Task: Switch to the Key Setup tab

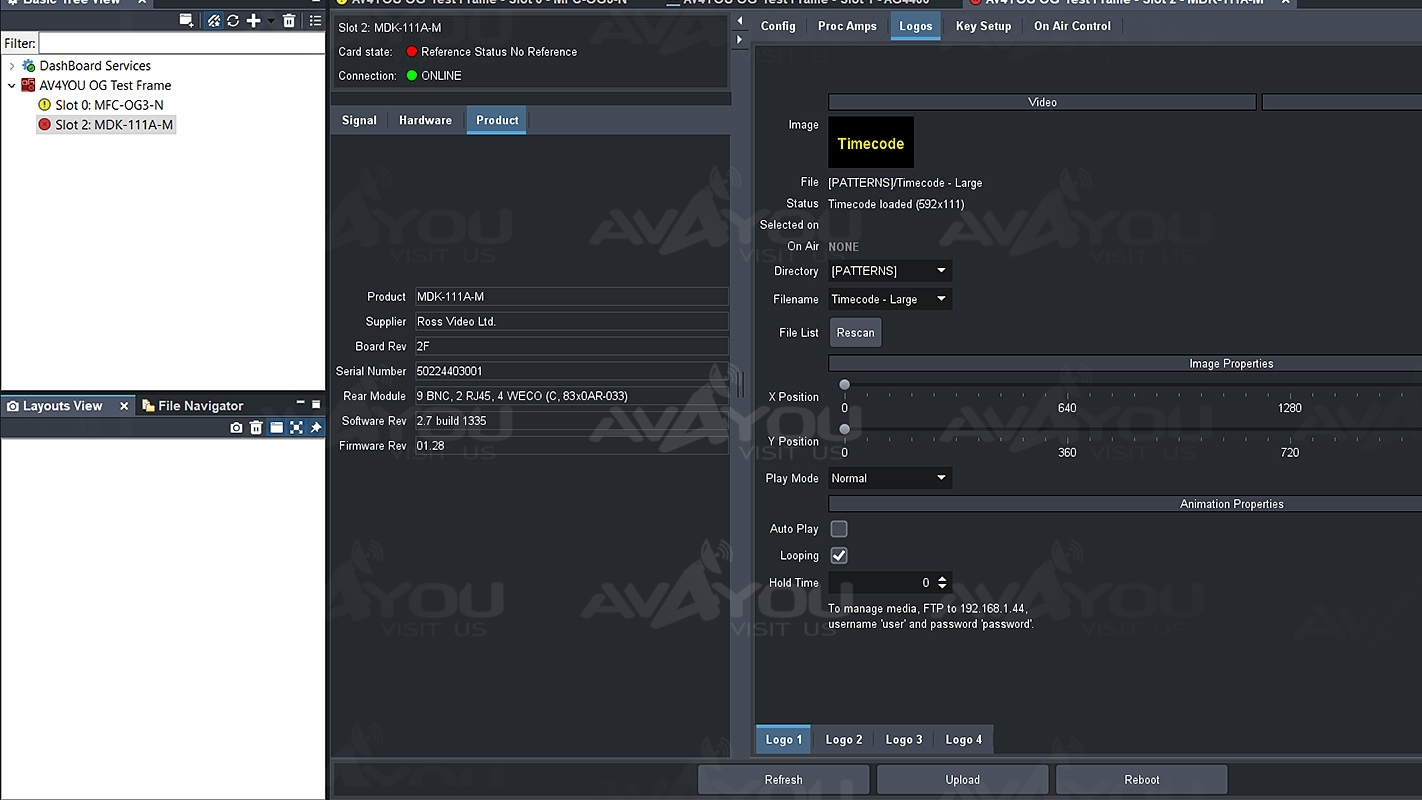Action: pos(983,26)
